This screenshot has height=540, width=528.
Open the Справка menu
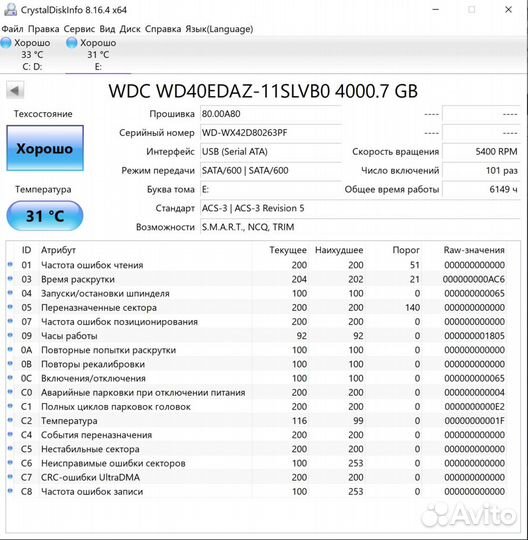(x=163, y=29)
